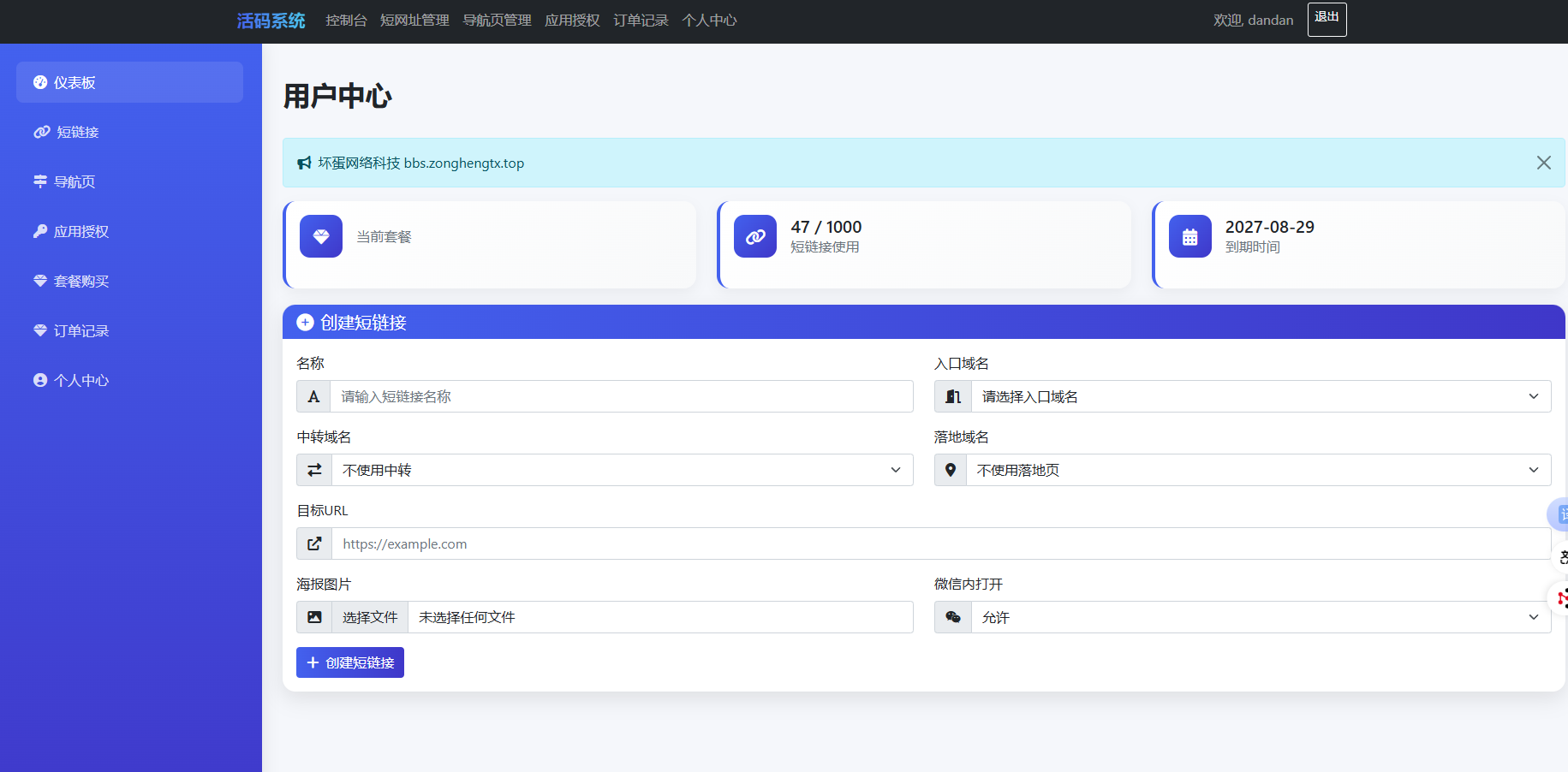Open 短网址管理 in top navigation
This screenshot has height=772, width=1568.
[x=414, y=21]
